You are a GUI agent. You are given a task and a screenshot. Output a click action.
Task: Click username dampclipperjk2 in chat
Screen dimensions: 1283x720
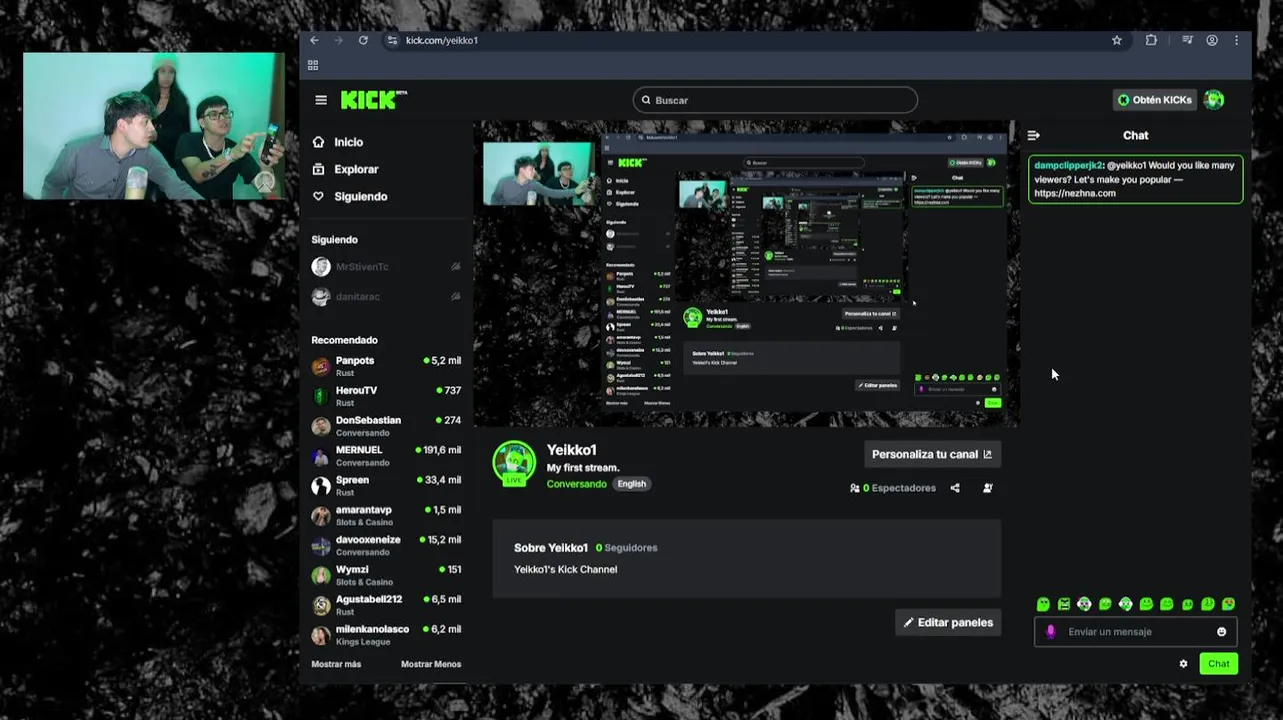(x=1068, y=165)
